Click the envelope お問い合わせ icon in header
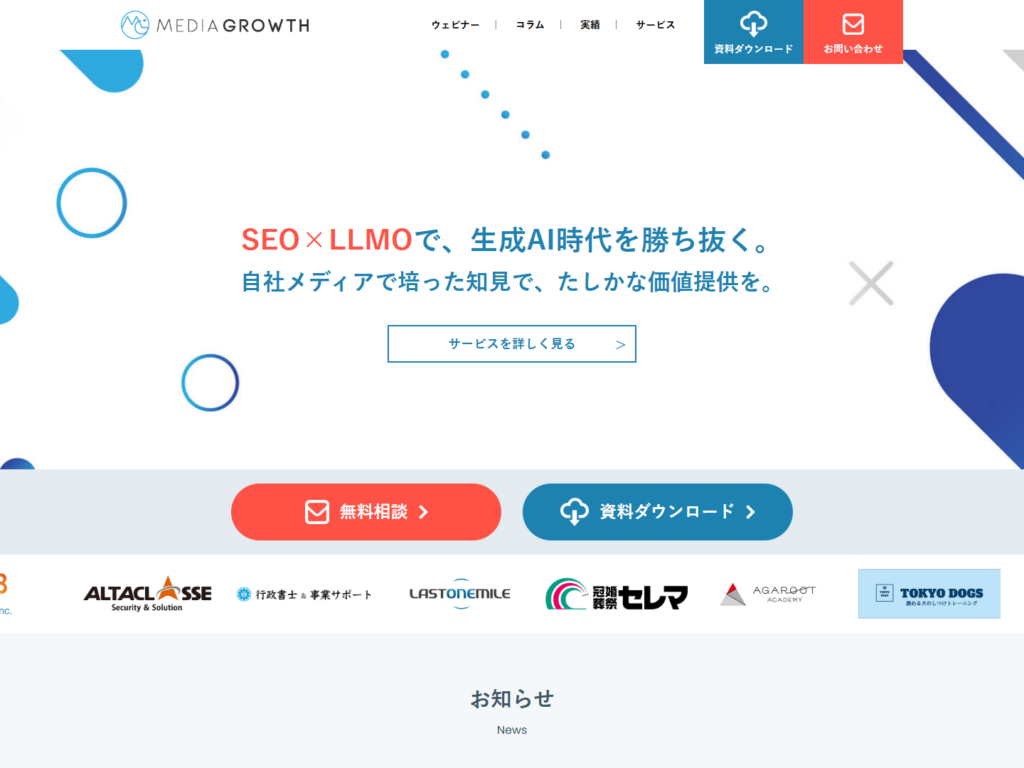This screenshot has width=1024, height=768. 853,24
